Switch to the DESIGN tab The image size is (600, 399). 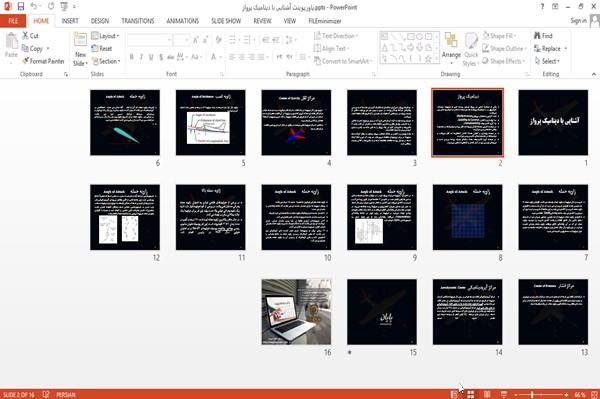(x=100, y=21)
